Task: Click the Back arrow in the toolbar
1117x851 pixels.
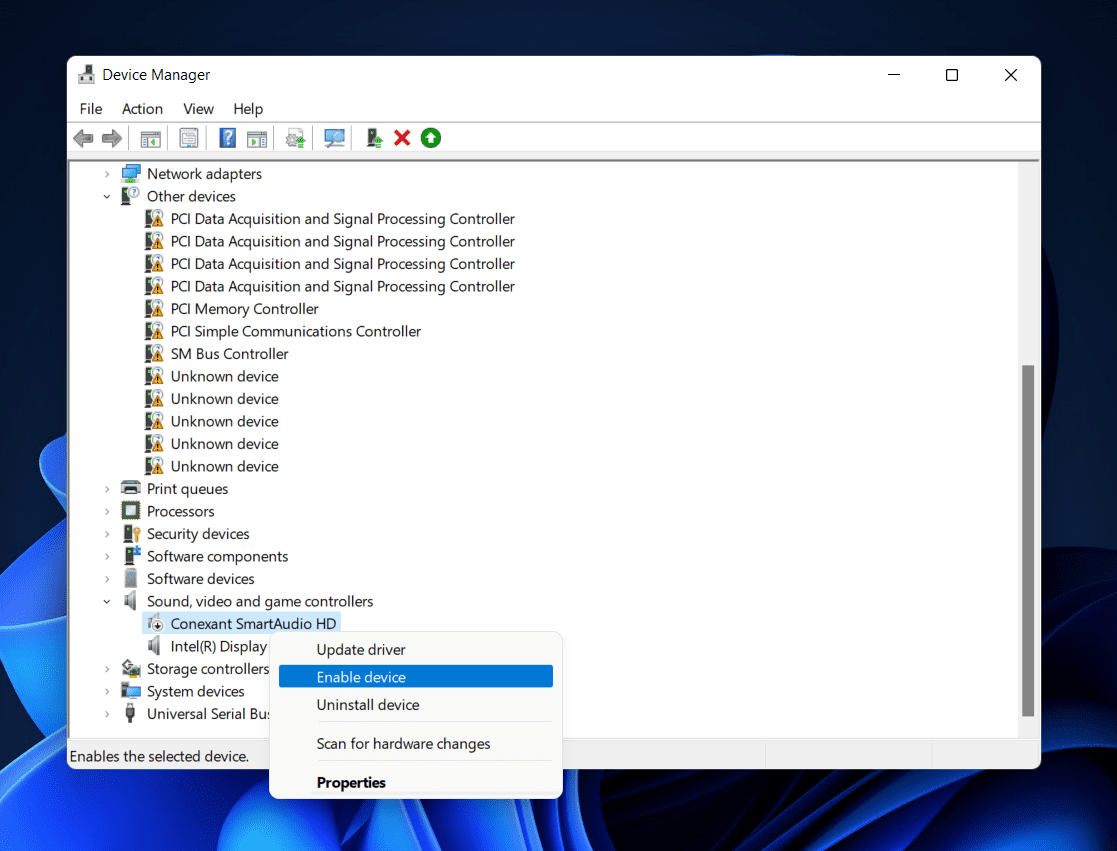Action: (84, 138)
